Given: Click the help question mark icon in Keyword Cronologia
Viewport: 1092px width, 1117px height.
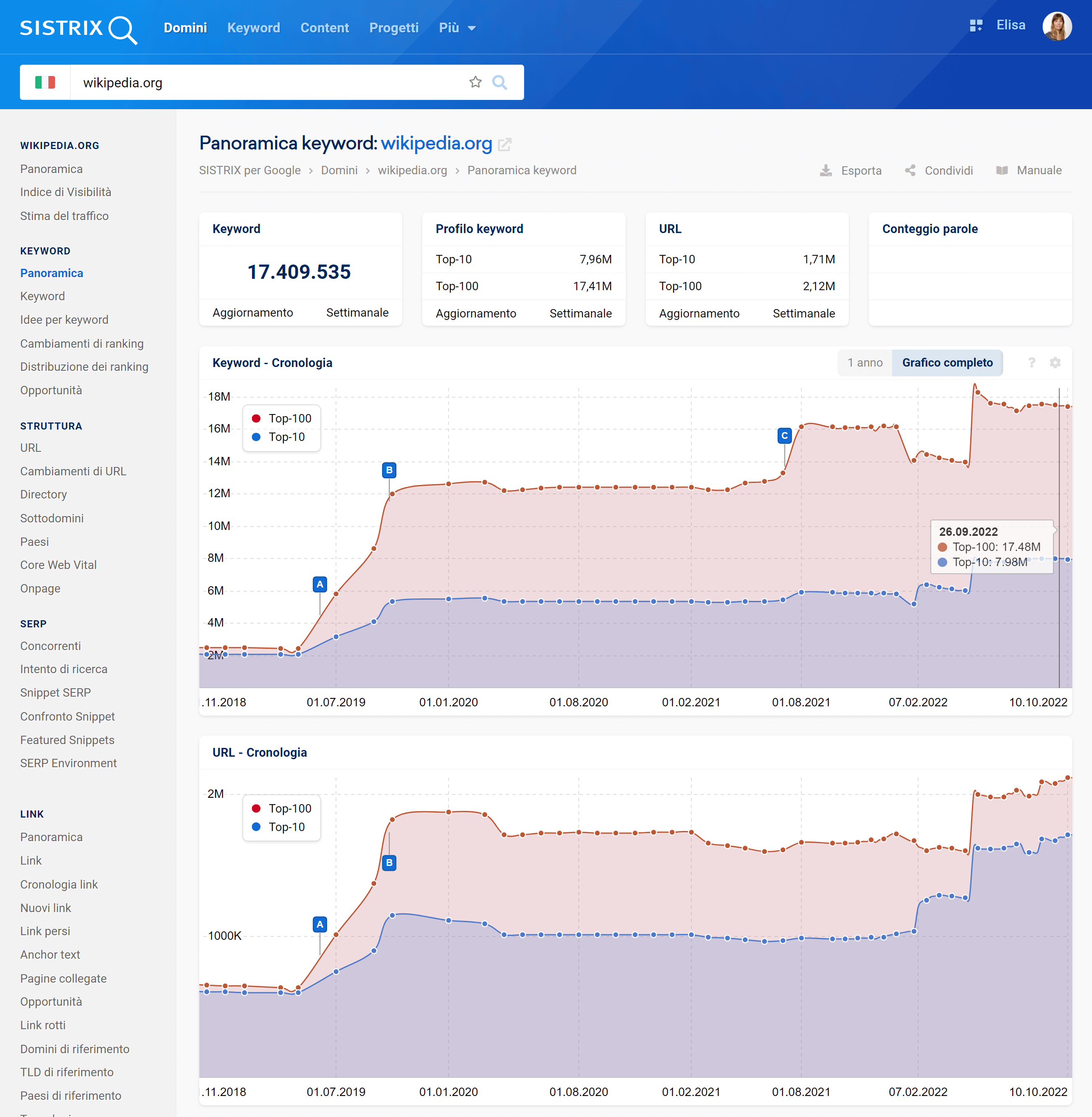Looking at the screenshot, I should 1031,362.
